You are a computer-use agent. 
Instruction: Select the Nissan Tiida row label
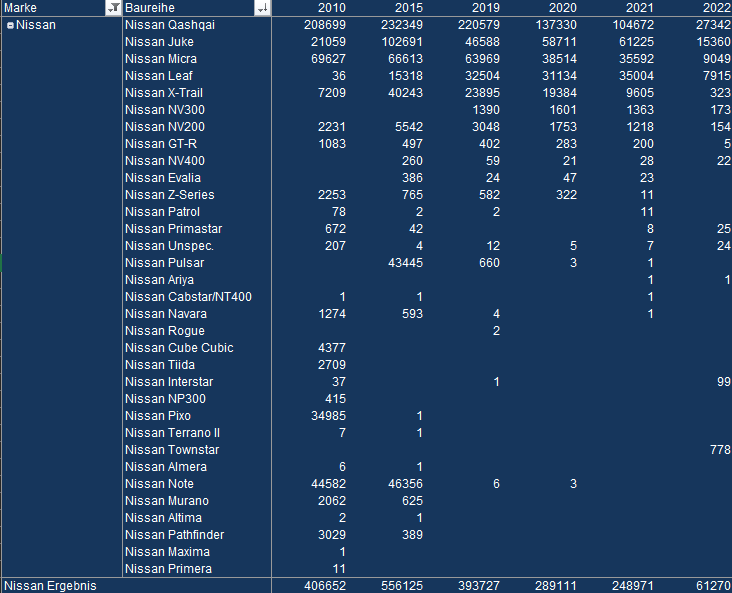160,365
